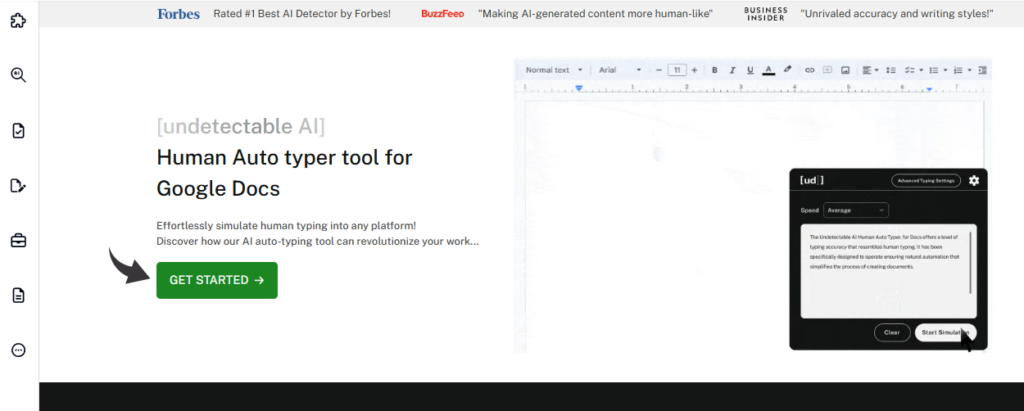
Task: Click the text document sidebar icon
Action: click(18, 295)
